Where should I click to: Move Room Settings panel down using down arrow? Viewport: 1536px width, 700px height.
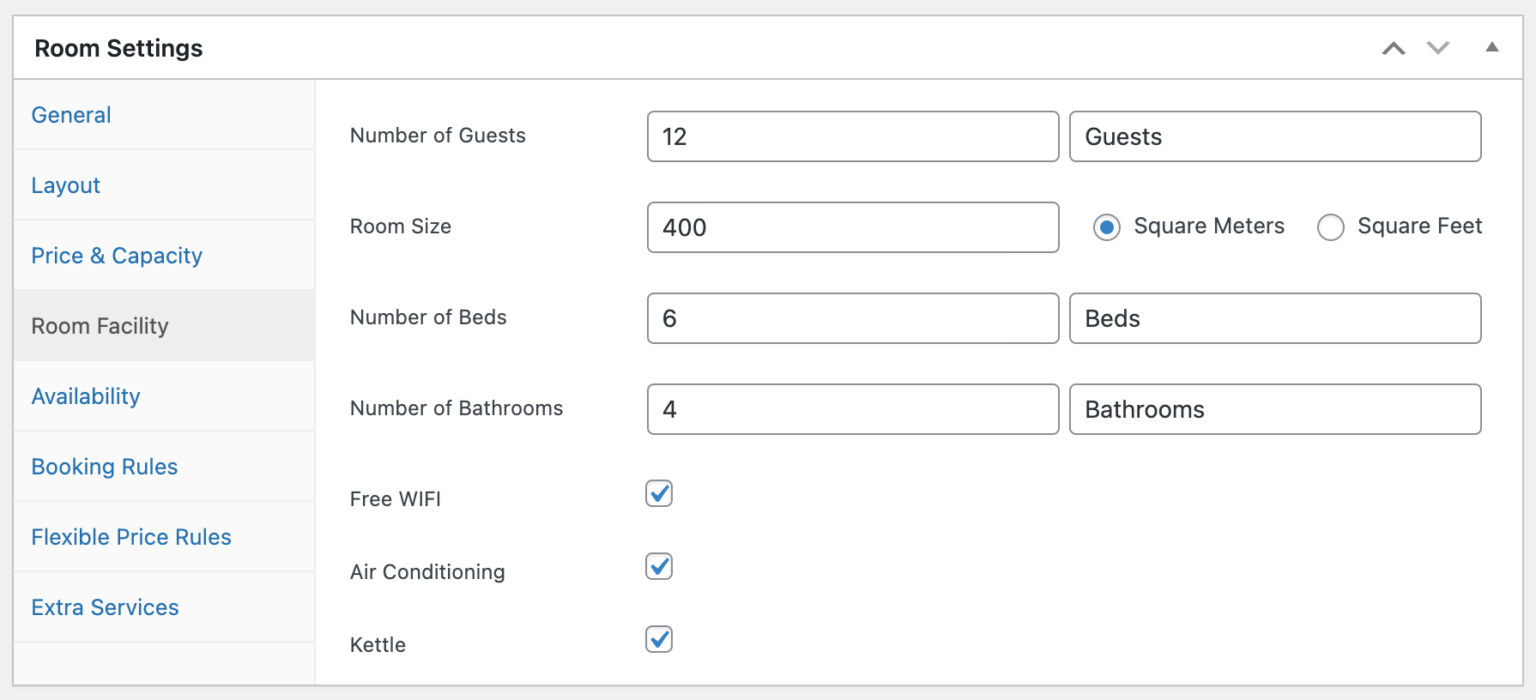click(1438, 47)
